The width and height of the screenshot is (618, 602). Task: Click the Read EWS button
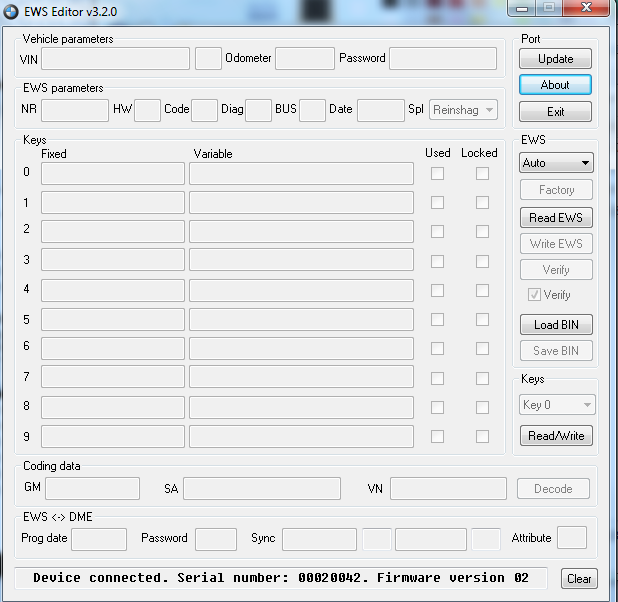[x=556, y=217]
